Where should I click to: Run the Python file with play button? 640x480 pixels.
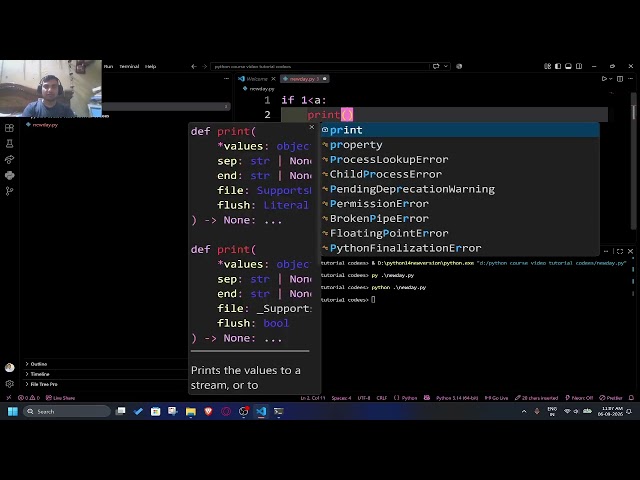coord(604,79)
